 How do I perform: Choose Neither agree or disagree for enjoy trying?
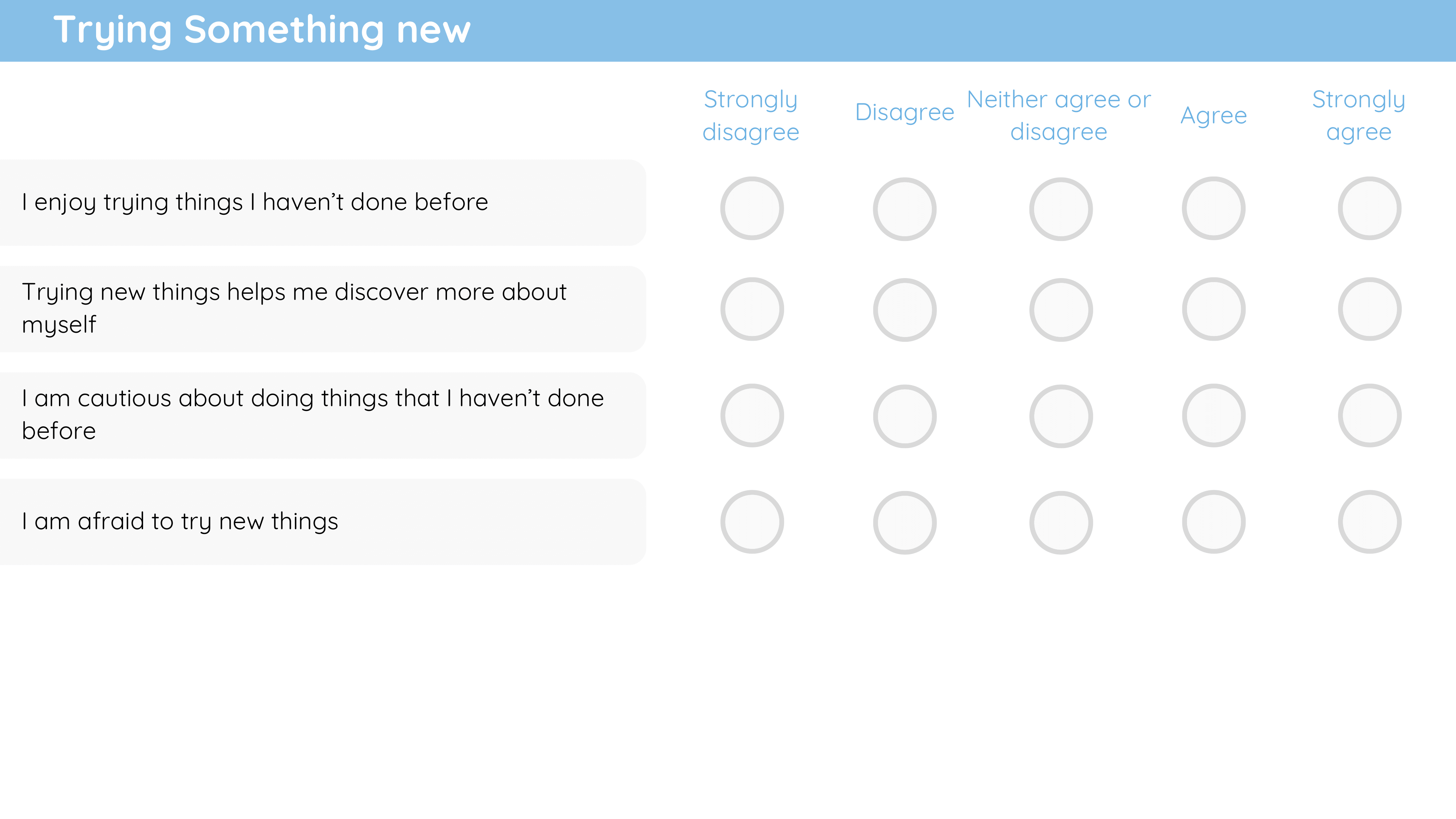(x=1061, y=209)
